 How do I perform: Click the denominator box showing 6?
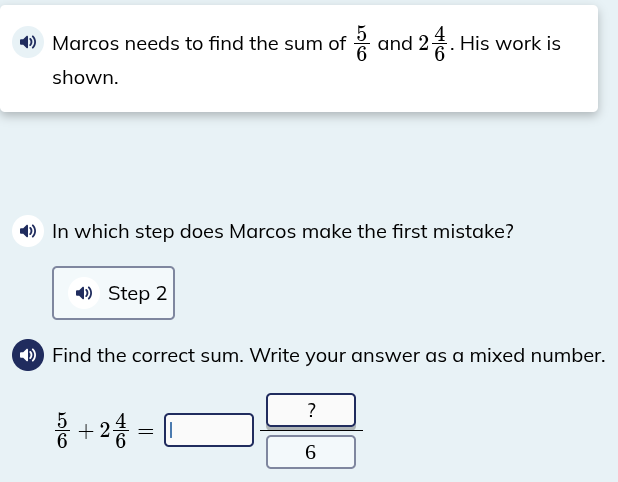tap(311, 452)
